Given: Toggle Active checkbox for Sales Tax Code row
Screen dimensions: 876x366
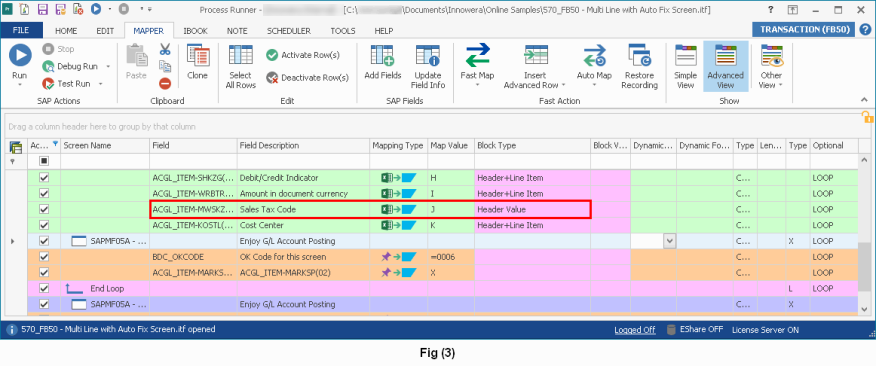Looking at the screenshot, I should click(44, 210).
